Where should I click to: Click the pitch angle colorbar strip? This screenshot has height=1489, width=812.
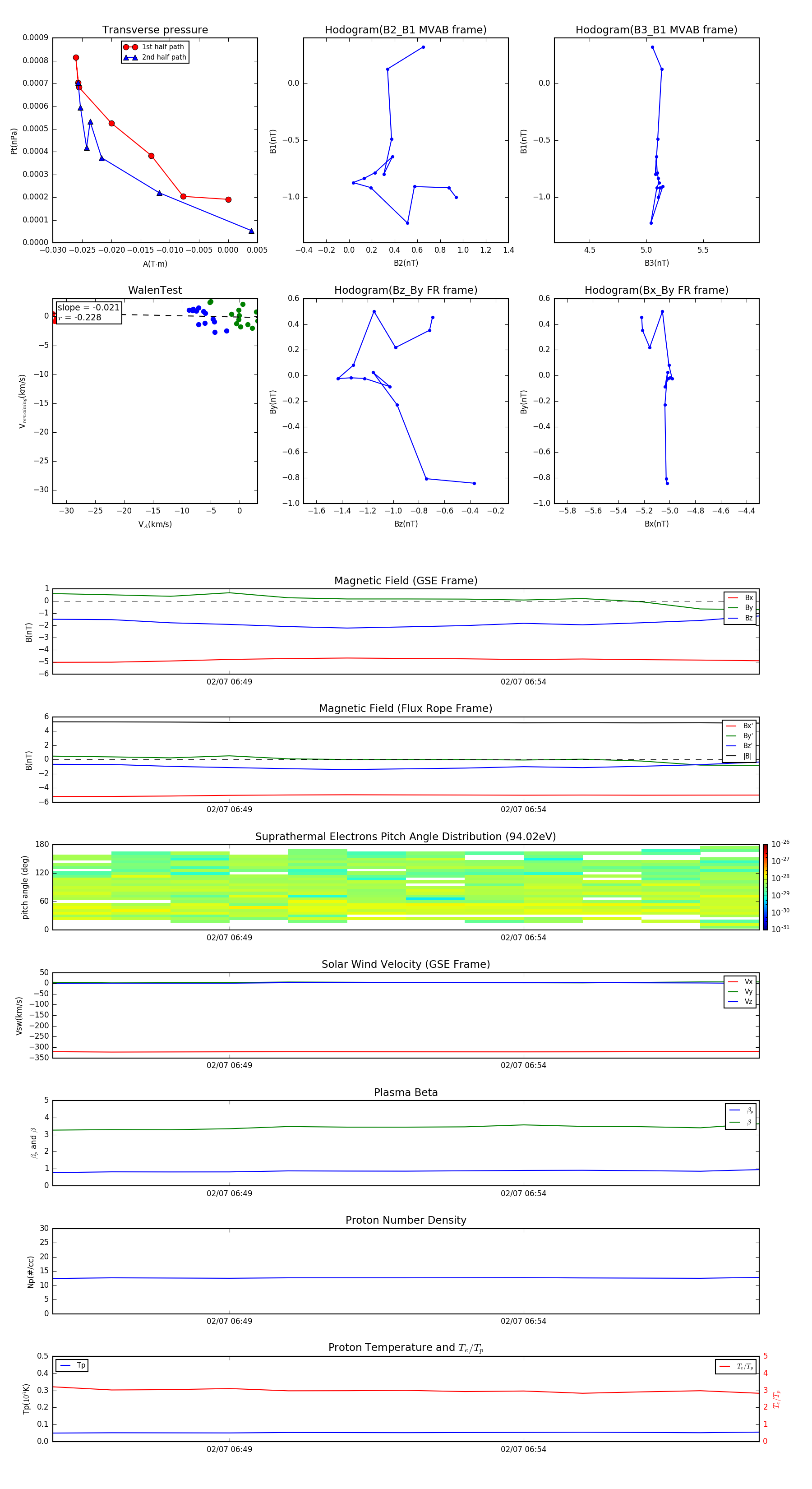pos(765,887)
